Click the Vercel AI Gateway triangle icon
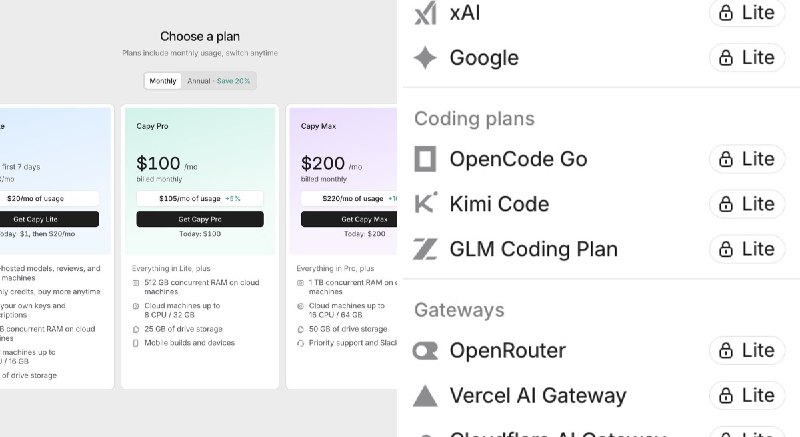 click(x=425, y=396)
